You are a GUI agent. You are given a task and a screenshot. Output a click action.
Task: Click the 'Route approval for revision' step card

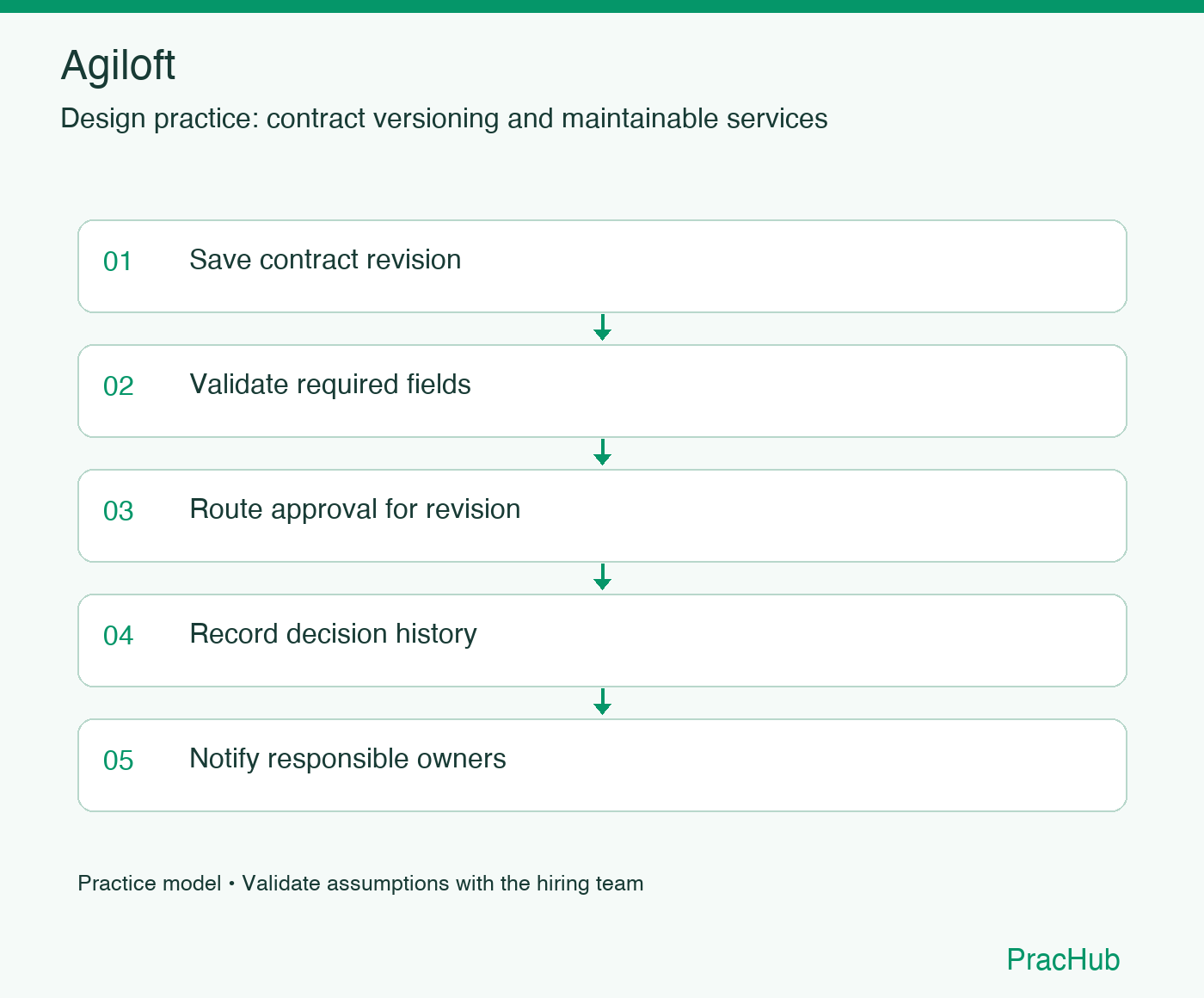tap(602, 515)
